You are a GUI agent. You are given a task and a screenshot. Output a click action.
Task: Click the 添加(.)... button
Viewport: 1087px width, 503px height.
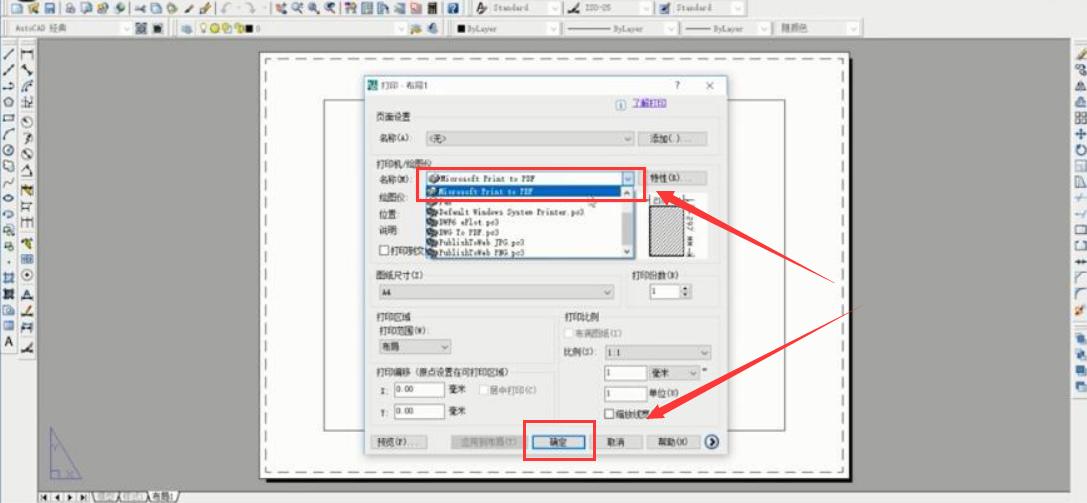click(x=672, y=139)
